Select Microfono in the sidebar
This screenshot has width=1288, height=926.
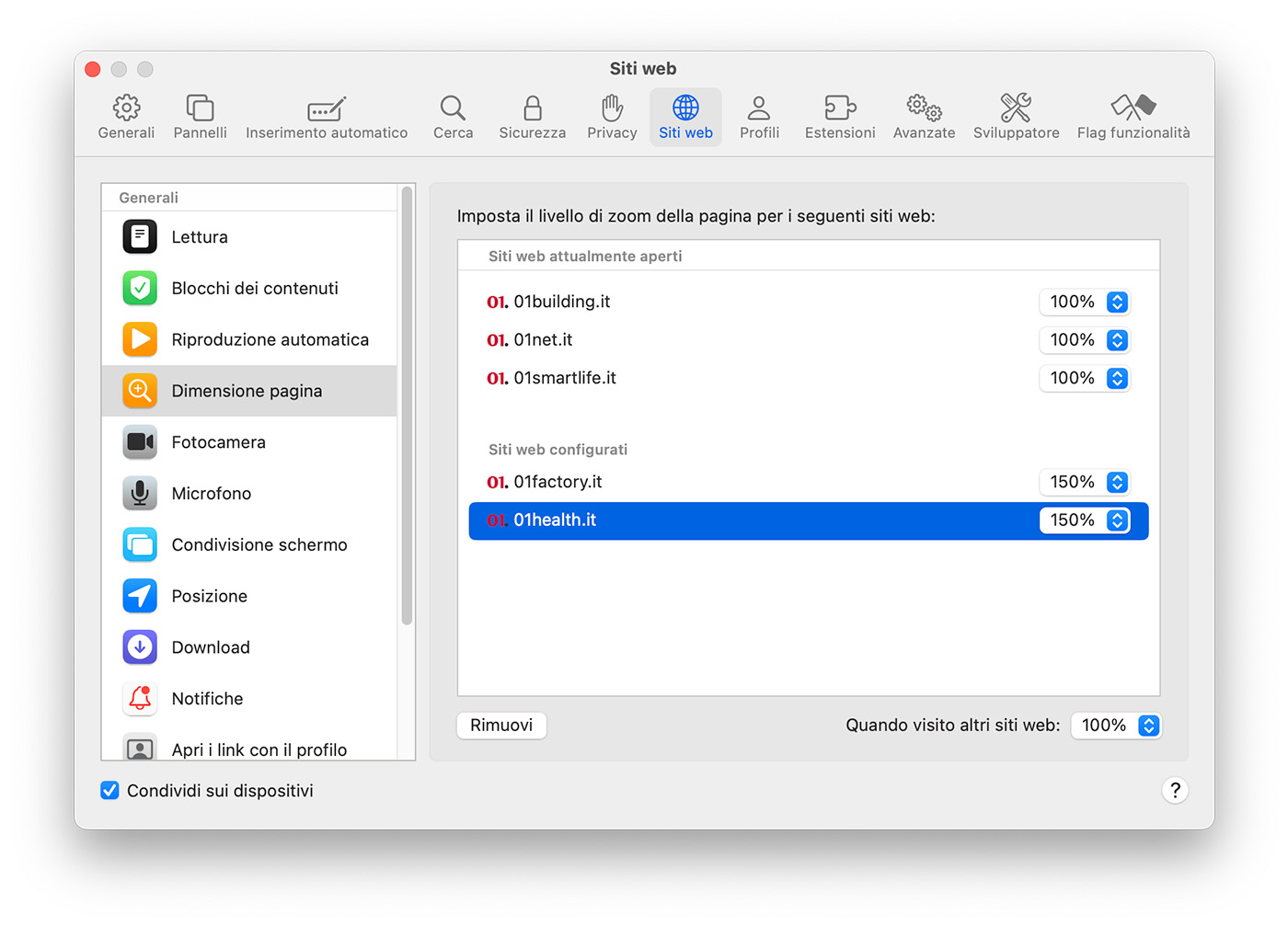211,494
